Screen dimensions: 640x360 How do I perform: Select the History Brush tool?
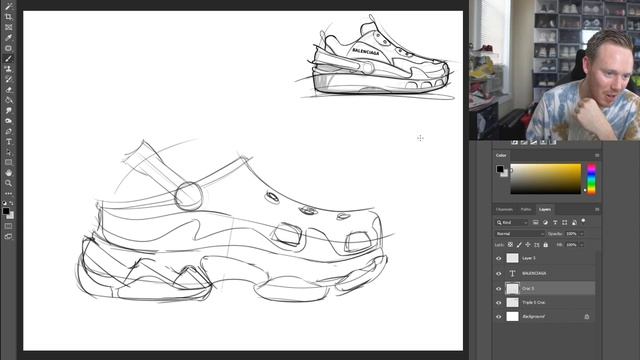(x=8, y=80)
